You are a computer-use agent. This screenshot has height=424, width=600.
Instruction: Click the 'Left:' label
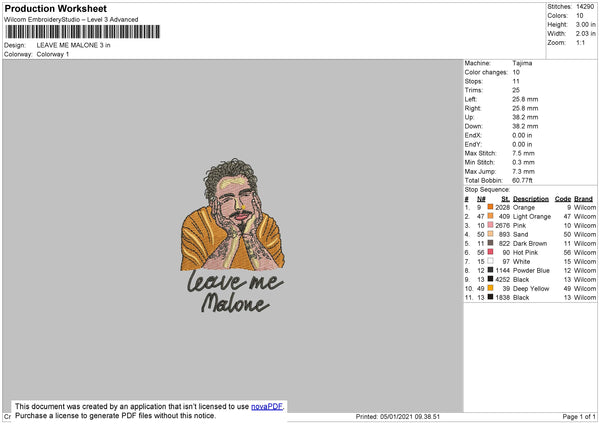tap(471, 99)
